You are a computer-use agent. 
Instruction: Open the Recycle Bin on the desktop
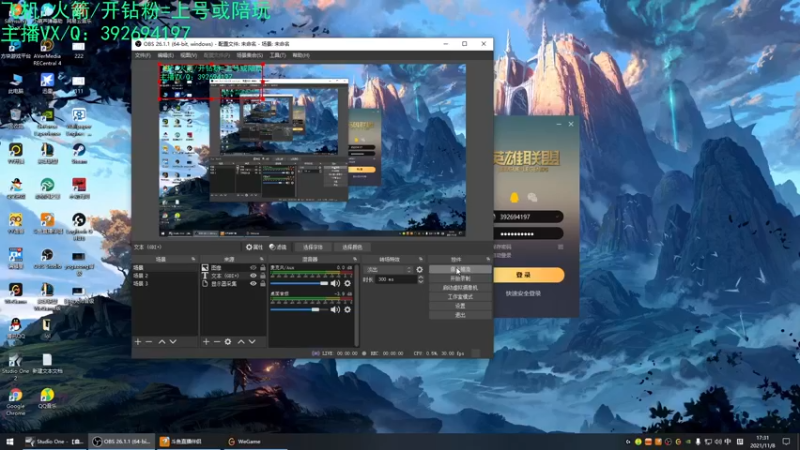15,118
